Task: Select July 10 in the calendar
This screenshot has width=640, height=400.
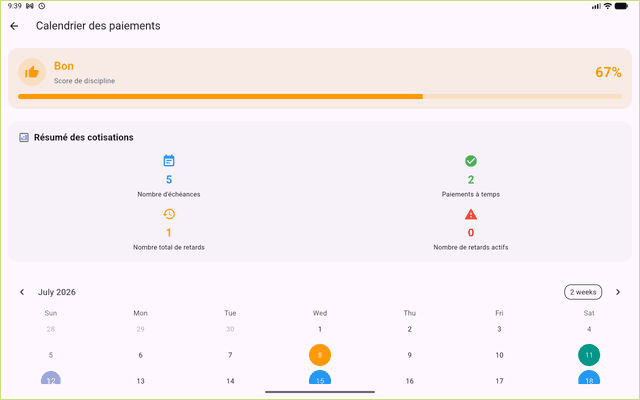Action: [x=499, y=355]
